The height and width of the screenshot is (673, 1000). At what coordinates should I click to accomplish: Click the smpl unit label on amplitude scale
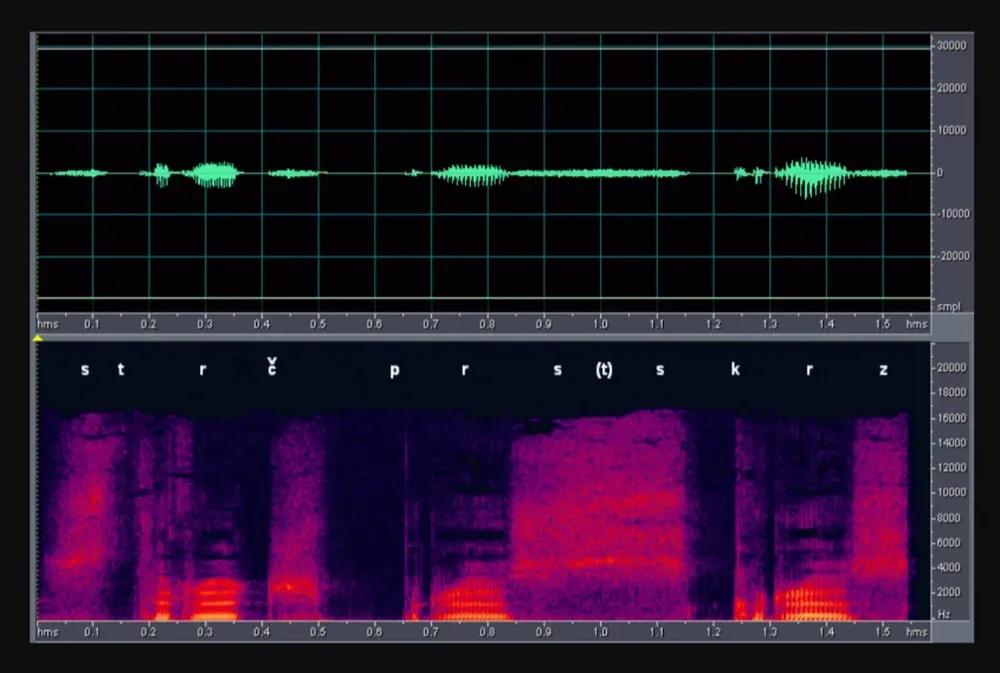click(946, 306)
